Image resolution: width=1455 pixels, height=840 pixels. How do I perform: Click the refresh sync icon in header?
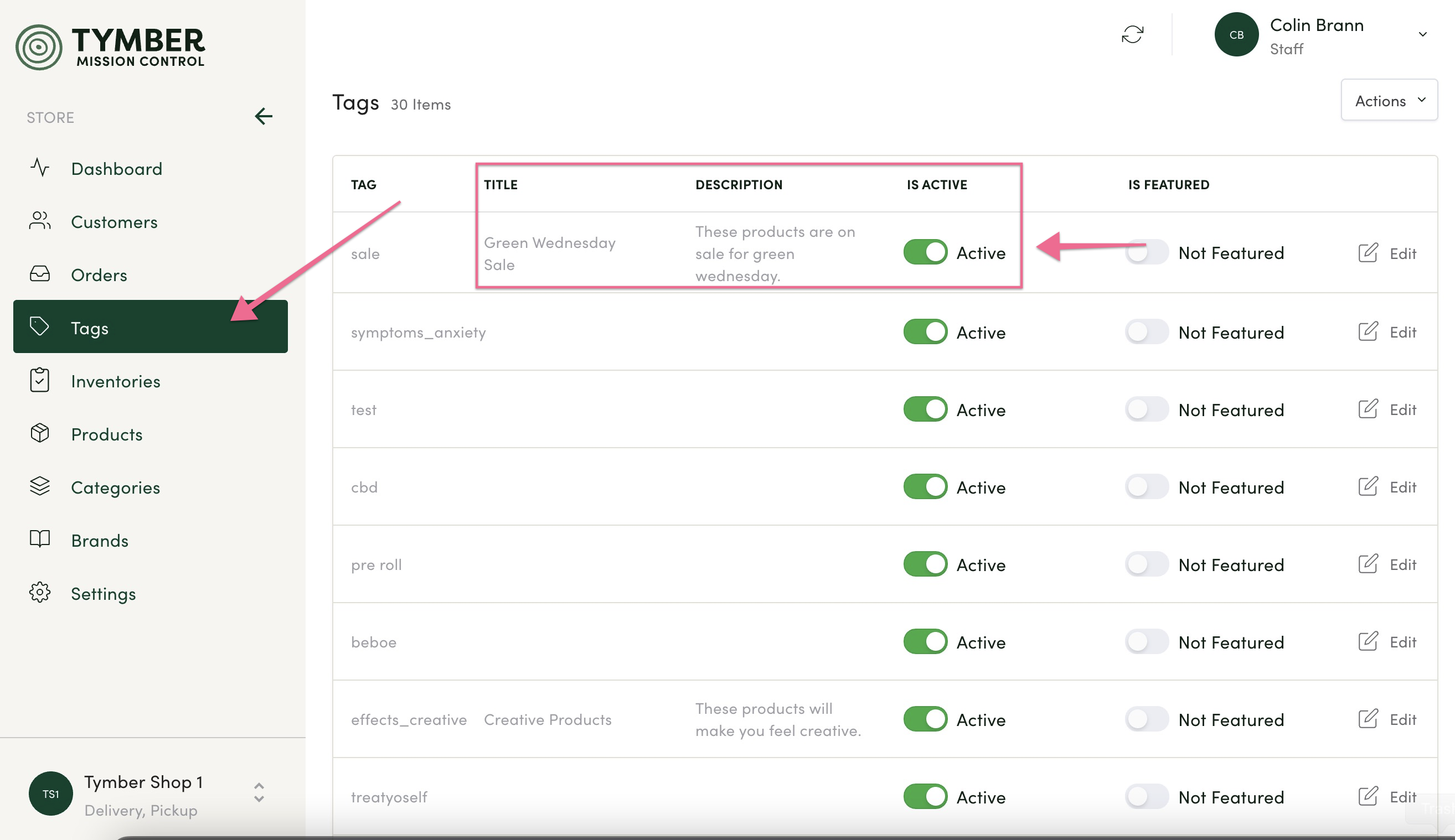click(1132, 34)
